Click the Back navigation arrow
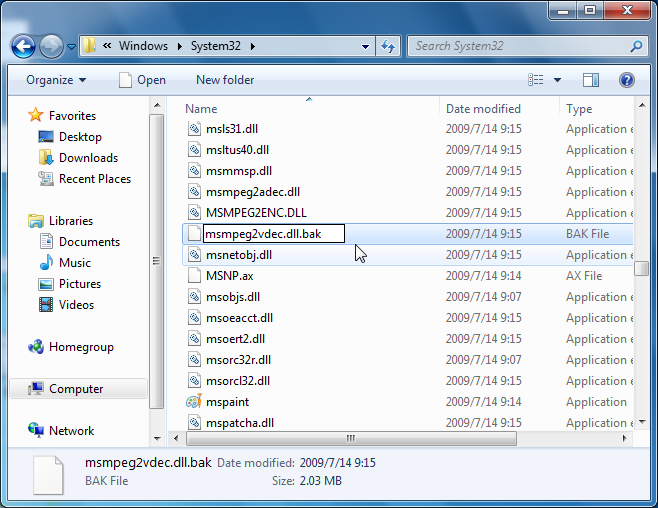The image size is (658, 508). pos(23,46)
